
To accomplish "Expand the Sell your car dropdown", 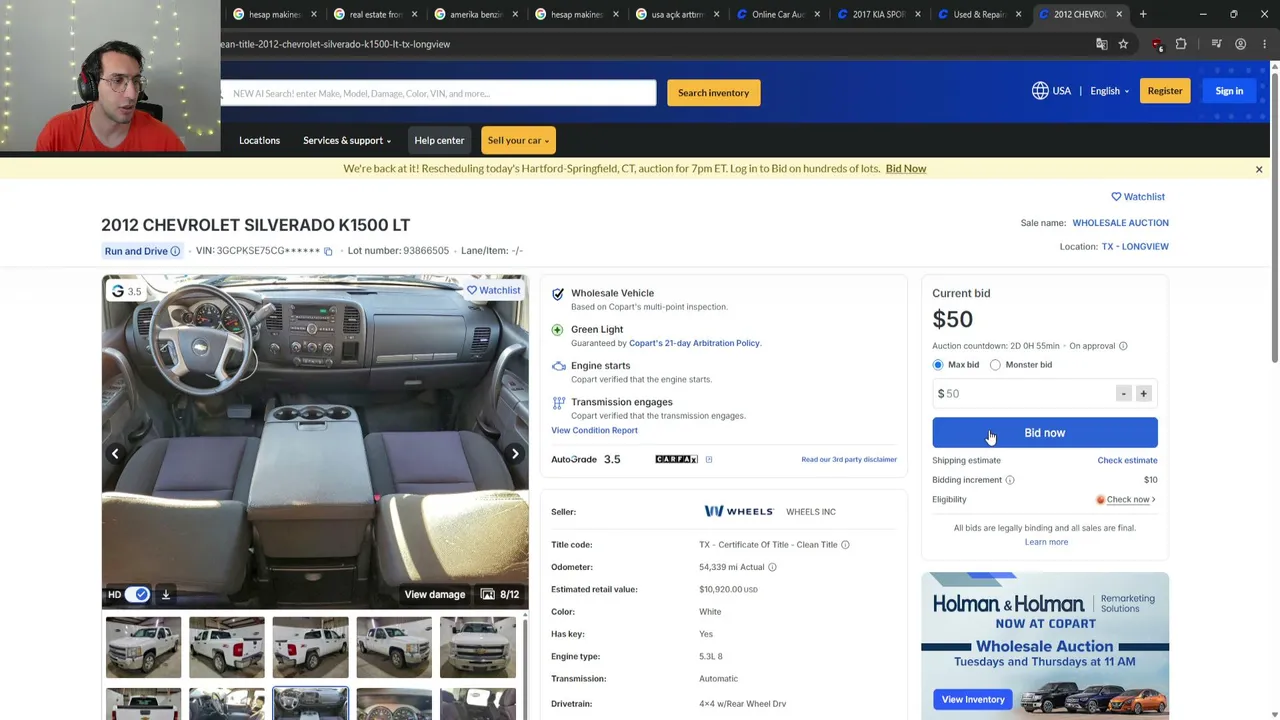I will [x=518, y=140].
